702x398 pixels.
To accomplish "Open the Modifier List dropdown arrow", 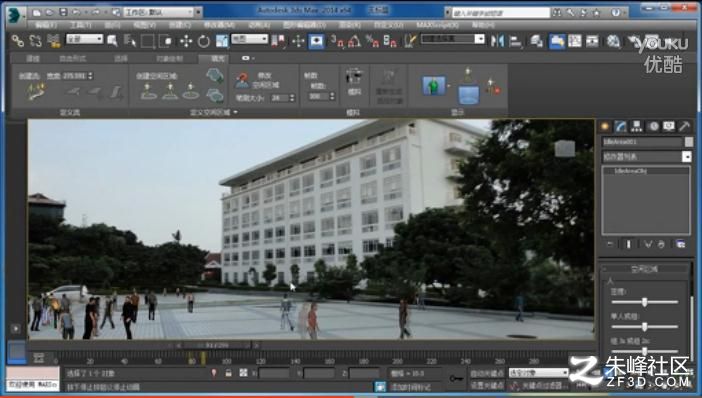I will (686, 156).
